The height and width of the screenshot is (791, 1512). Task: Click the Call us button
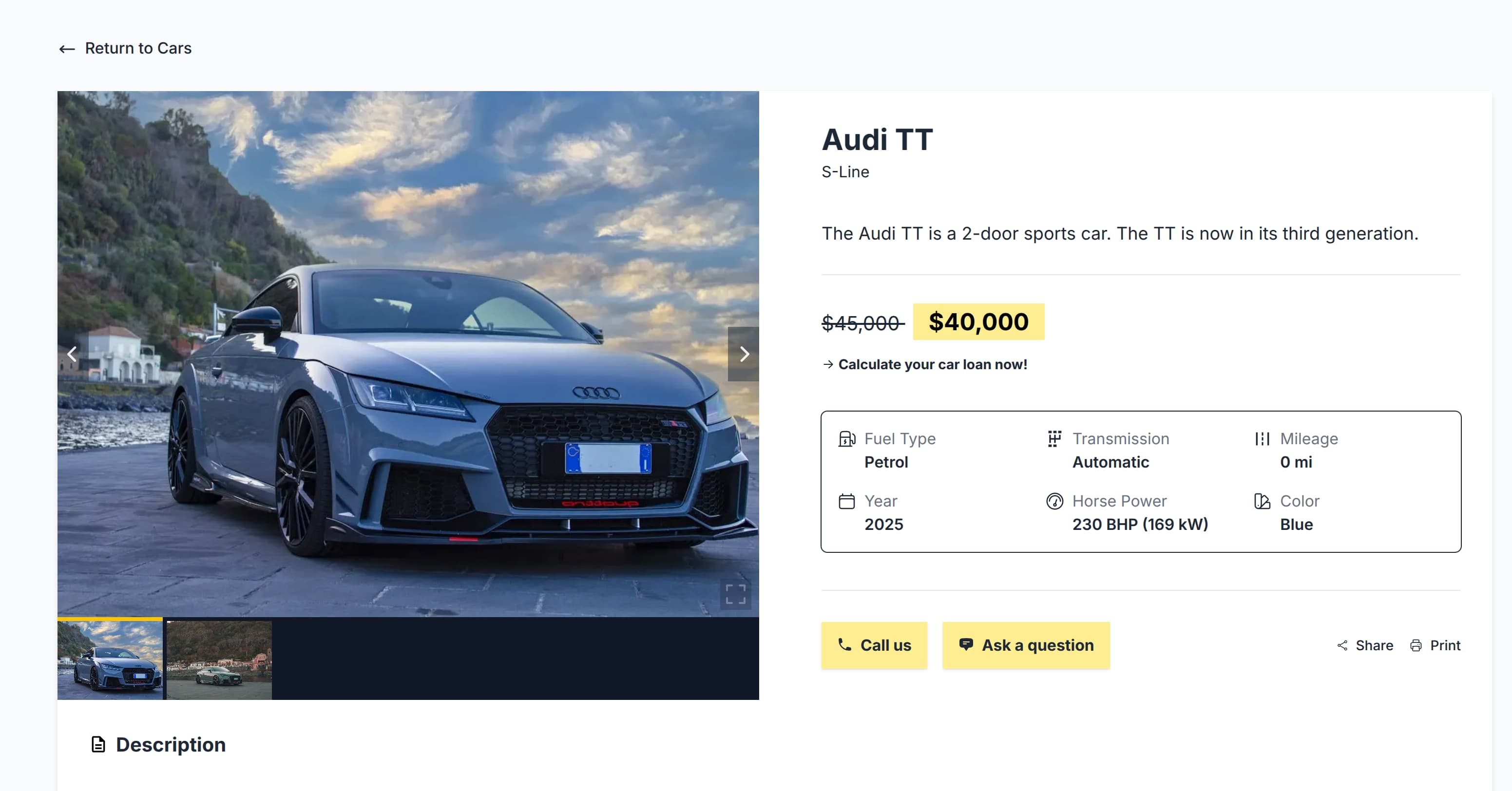874,645
